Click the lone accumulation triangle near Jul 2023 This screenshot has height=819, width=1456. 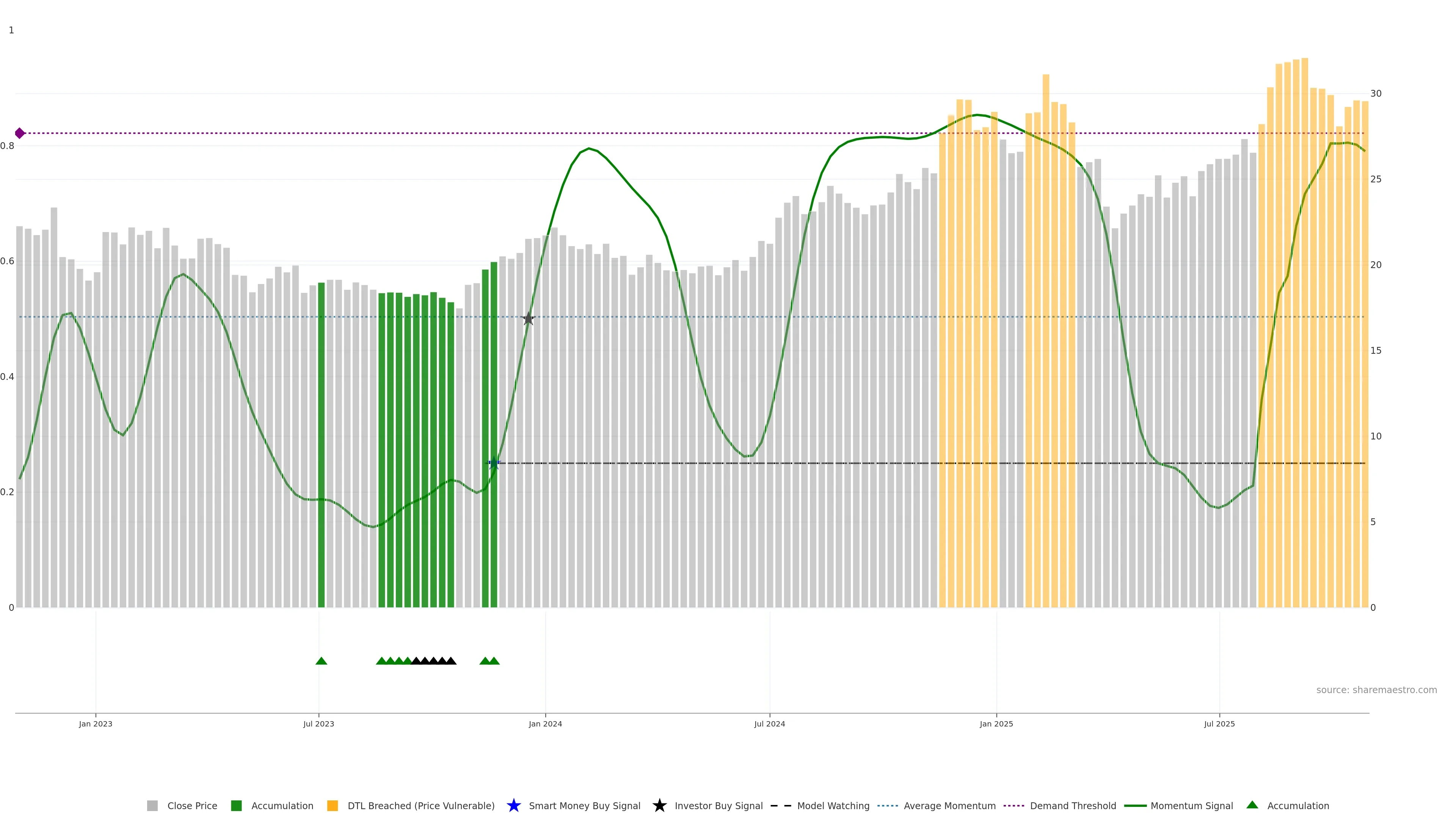click(321, 661)
